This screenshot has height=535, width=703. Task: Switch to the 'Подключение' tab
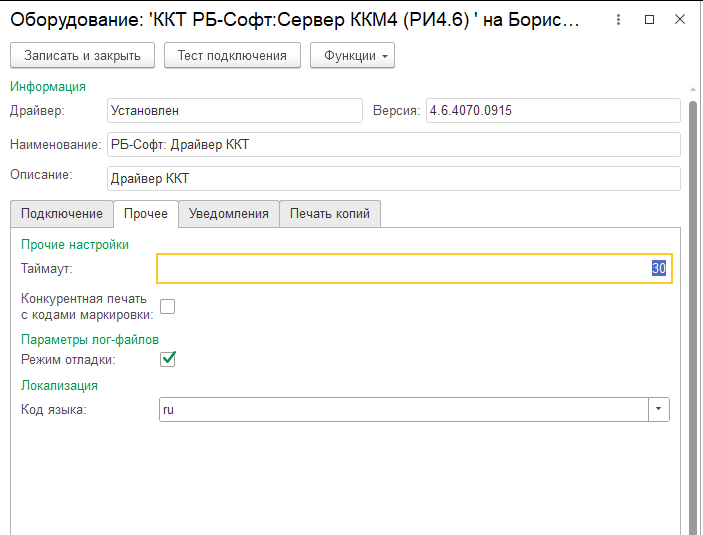62,213
